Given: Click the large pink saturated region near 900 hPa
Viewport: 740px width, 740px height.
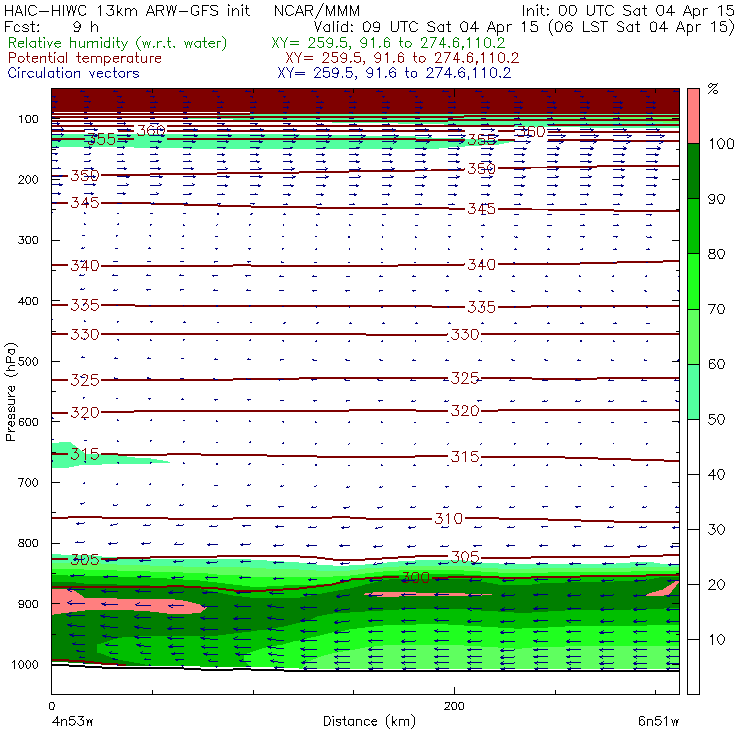Looking at the screenshot, I should point(127,605).
